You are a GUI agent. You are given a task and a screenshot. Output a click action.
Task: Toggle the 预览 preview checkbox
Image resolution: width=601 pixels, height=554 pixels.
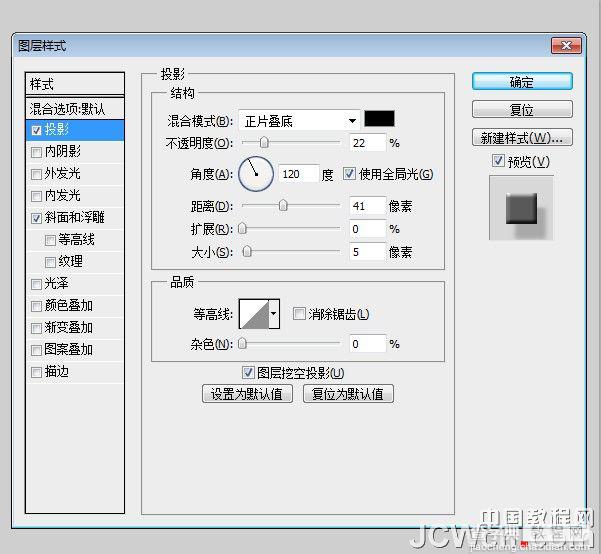pyautogui.click(x=498, y=161)
